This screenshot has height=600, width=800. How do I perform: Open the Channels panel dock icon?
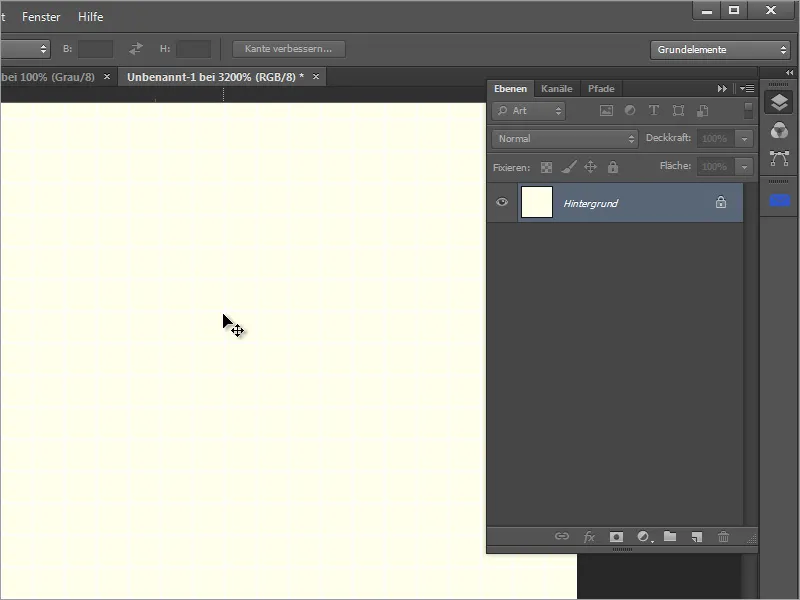point(779,131)
